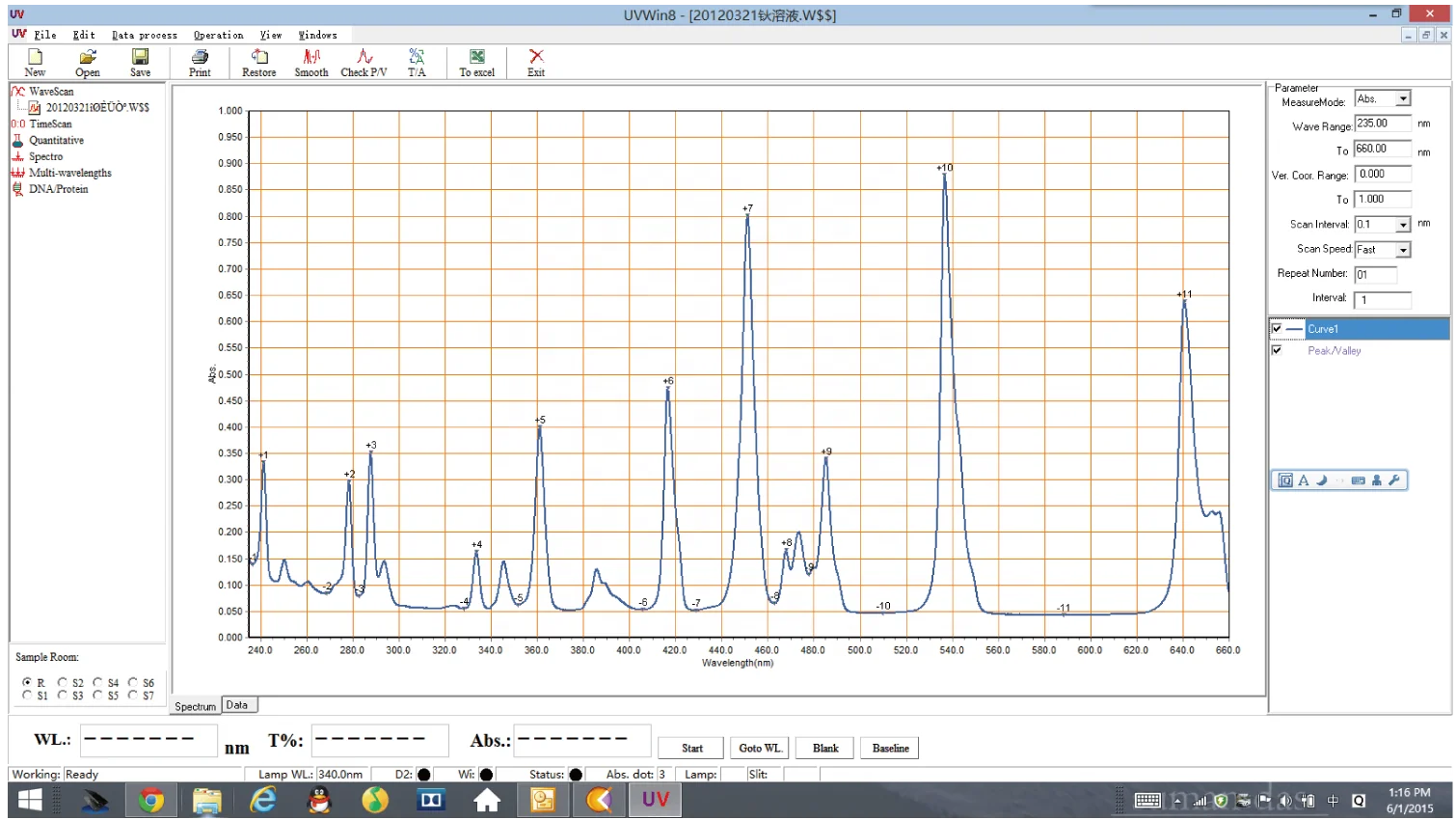Open the Edit menu
Viewport: 1456px width, 820px height.
[84, 35]
